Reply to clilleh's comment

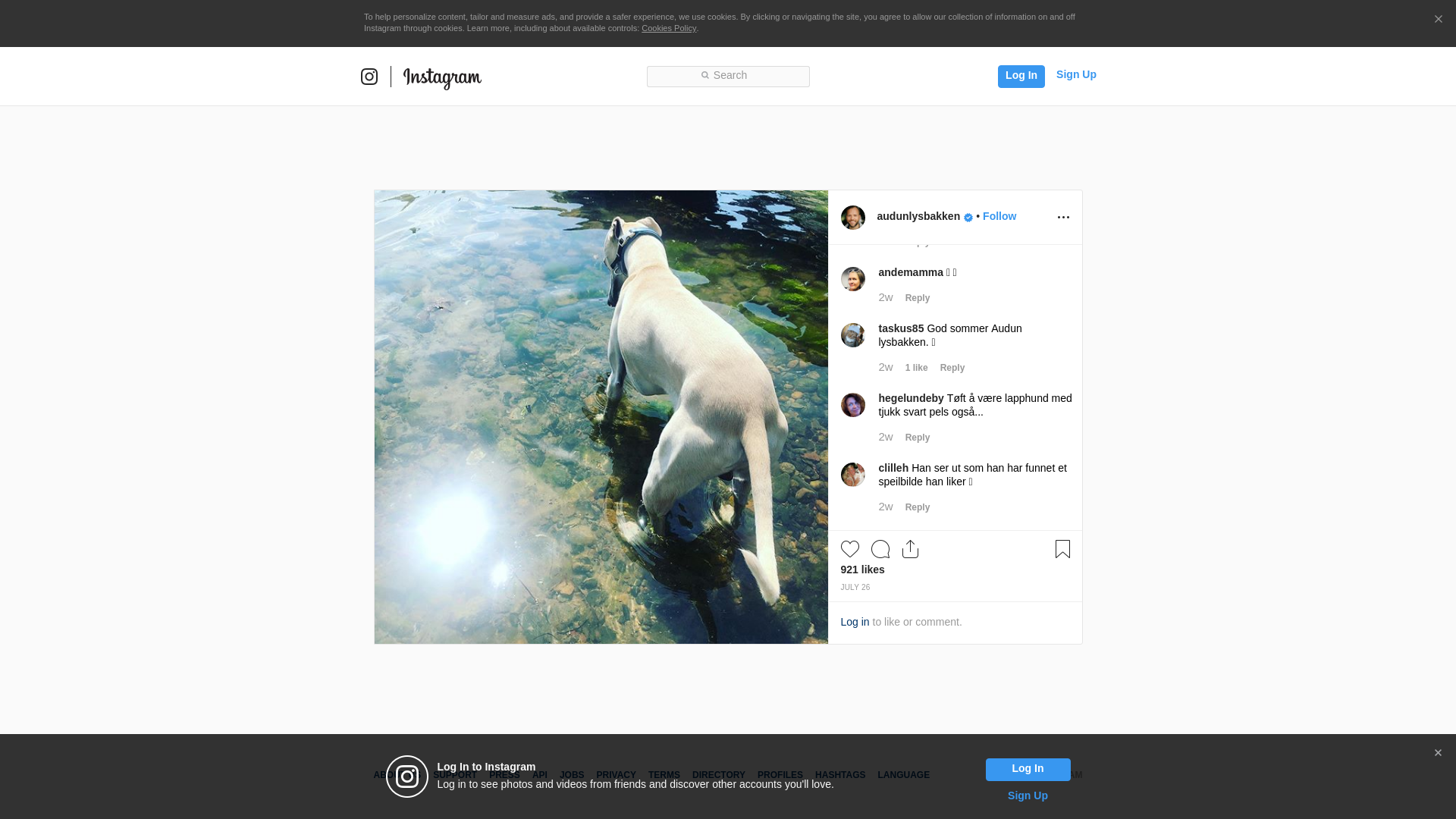[x=918, y=507]
